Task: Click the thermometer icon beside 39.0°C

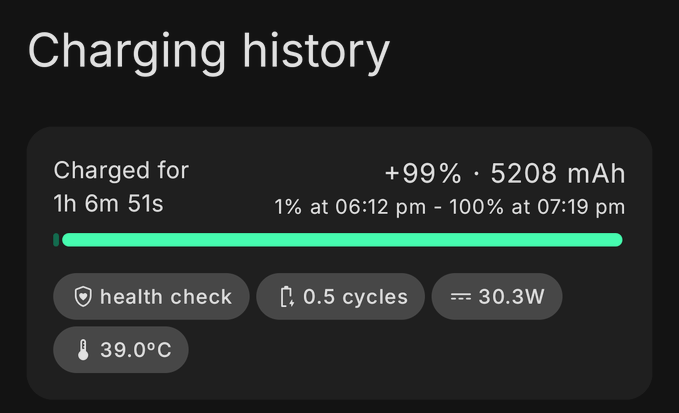Action: coord(83,350)
